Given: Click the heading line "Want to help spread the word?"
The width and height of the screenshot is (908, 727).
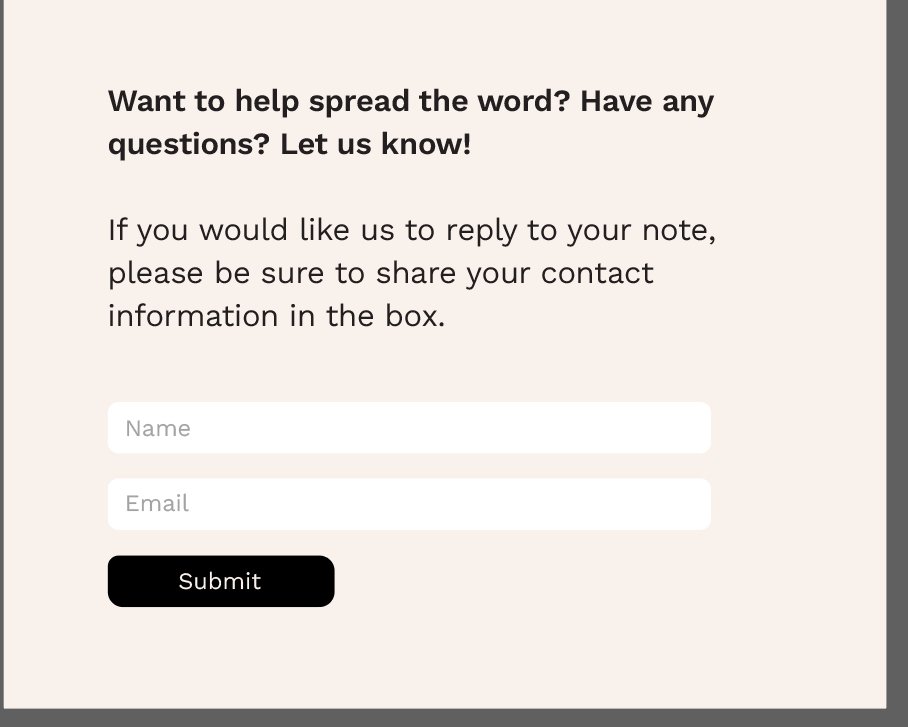Looking at the screenshot, I should (340, 101).
